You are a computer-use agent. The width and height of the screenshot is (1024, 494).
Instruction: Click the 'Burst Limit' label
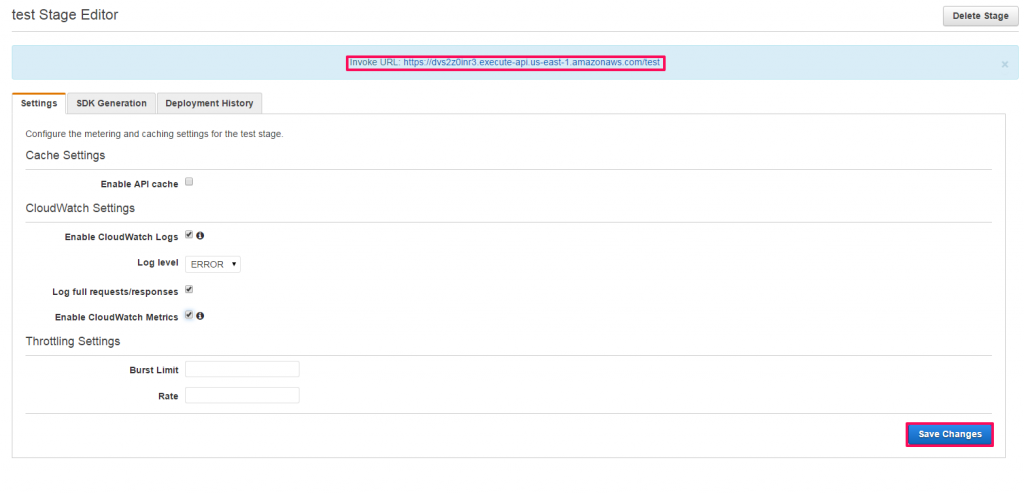pos(154,370)
